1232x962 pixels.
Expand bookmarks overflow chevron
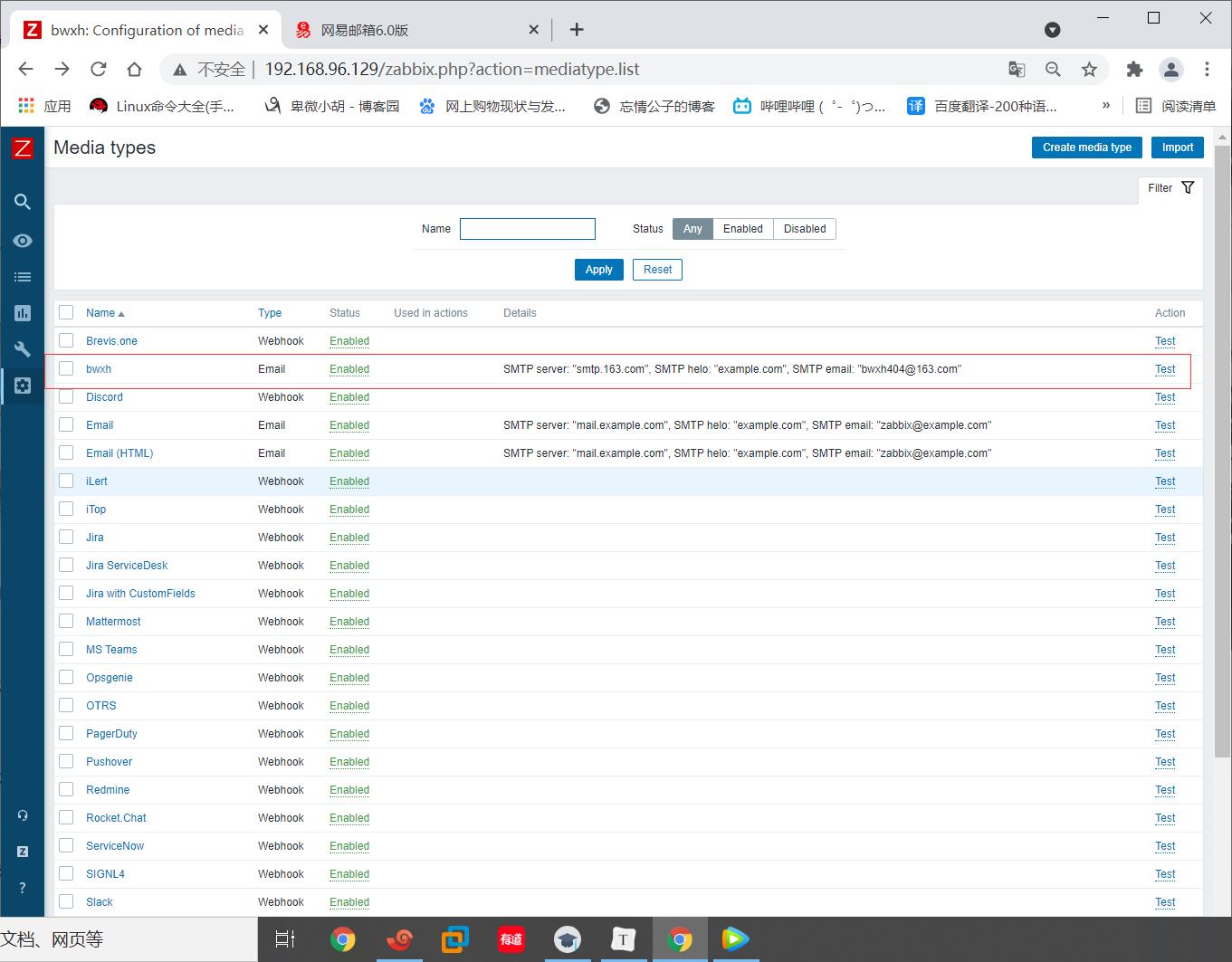1105,106
